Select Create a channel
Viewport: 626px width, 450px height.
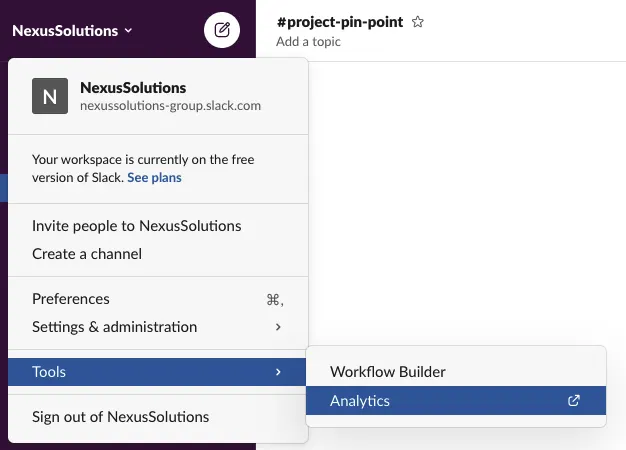(x=158, y=254)
